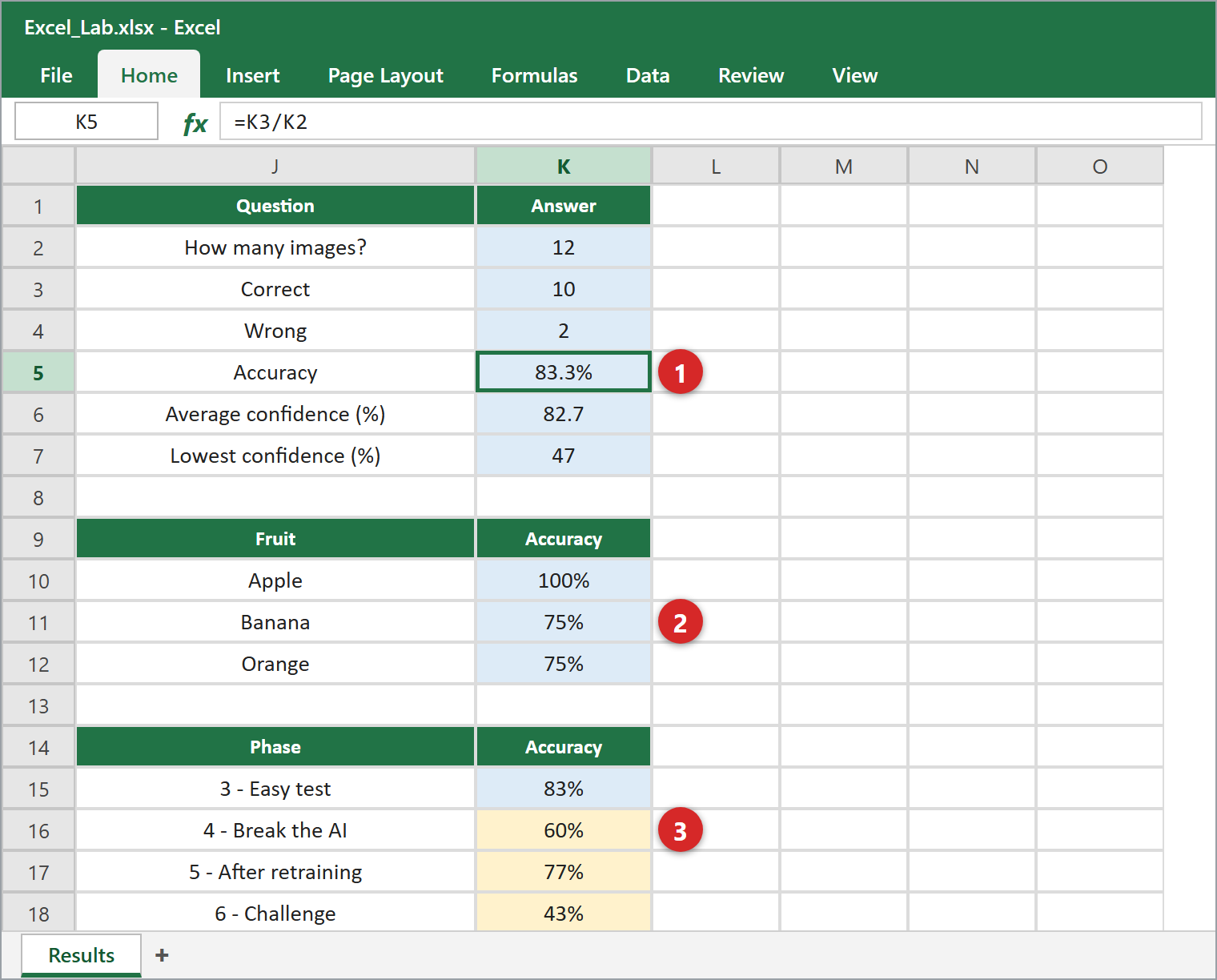This screenshot has width=1217, height=980.
Task: Select the Apple accuracy cell showing 100%
Action: click(x=564, y=580)
